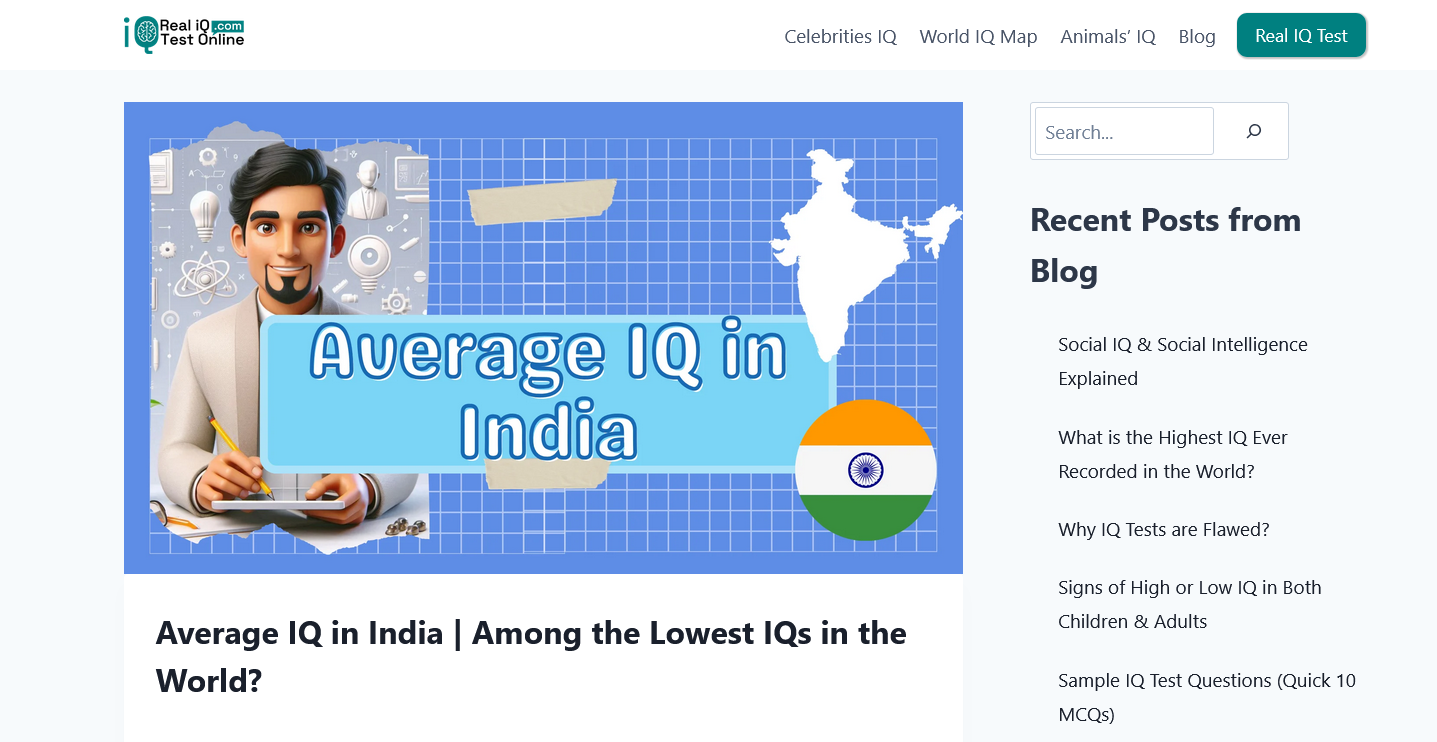This screenshot has height=742, width=1437.
Task: View Signs of High or Low IQ post
Action: click(x=1190, y=604)
